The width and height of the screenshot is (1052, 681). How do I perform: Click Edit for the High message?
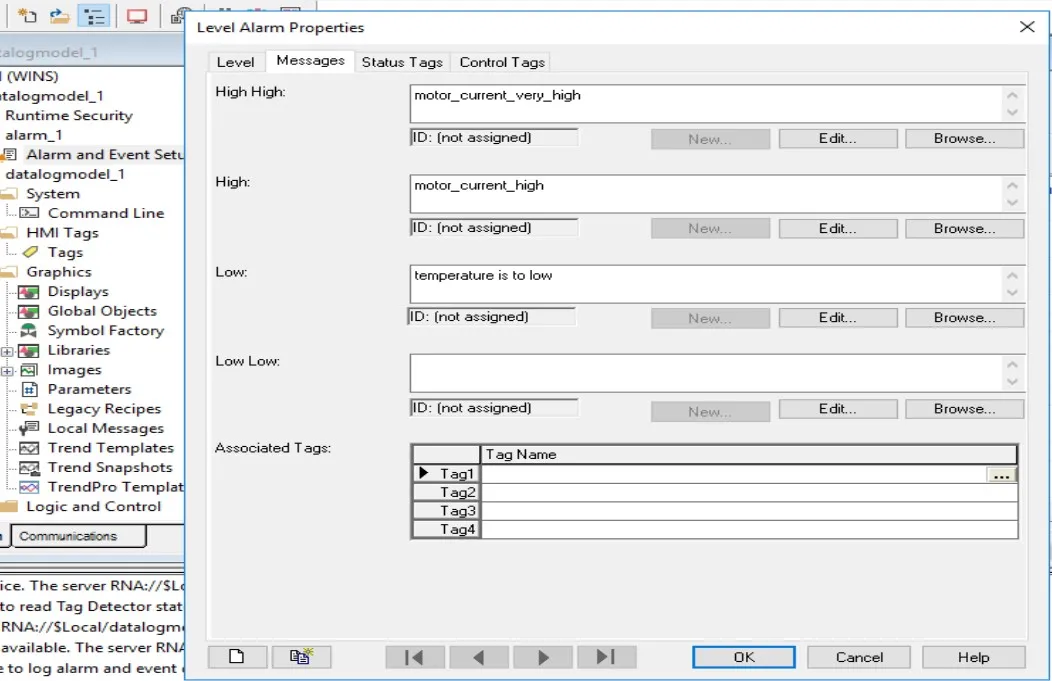point(838,229)
